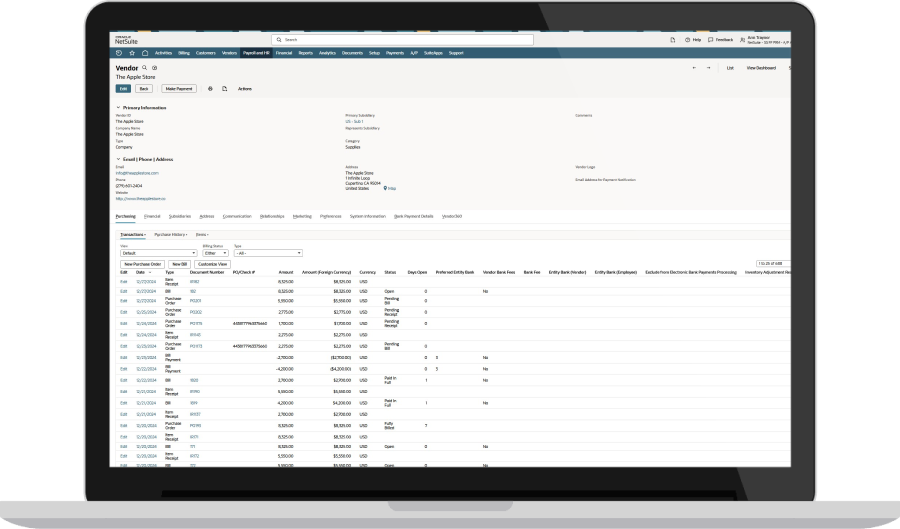The height and width of the screenshot is (529, 900).
Task: Open the View dropdown set to Default
Action: point(158,253)
